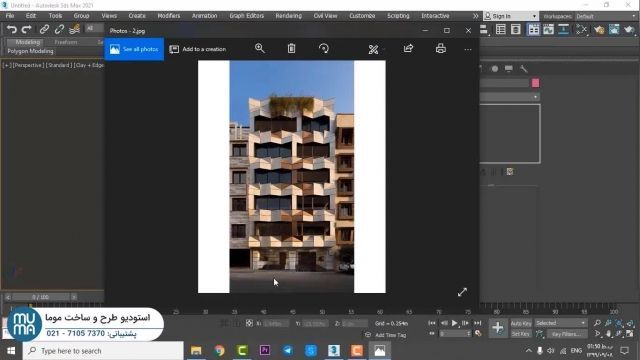The image size is (640, 360).
Task: Open the Motion circle panel tab
Action: click(495, 69)
